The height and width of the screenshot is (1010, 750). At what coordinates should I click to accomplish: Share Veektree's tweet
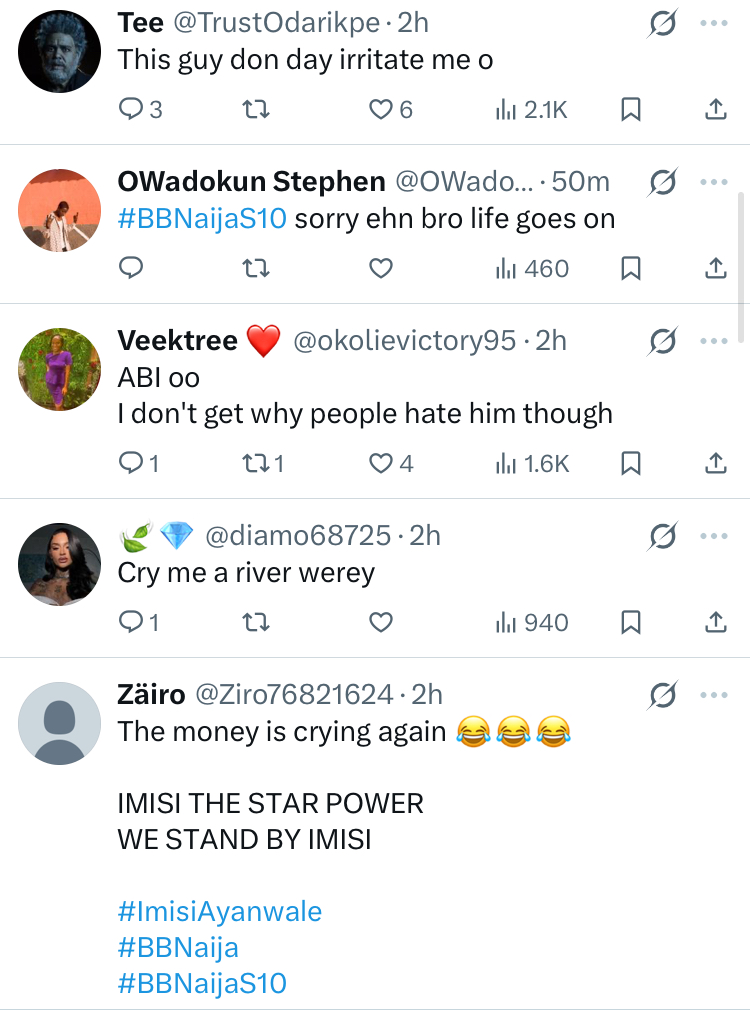715,463
